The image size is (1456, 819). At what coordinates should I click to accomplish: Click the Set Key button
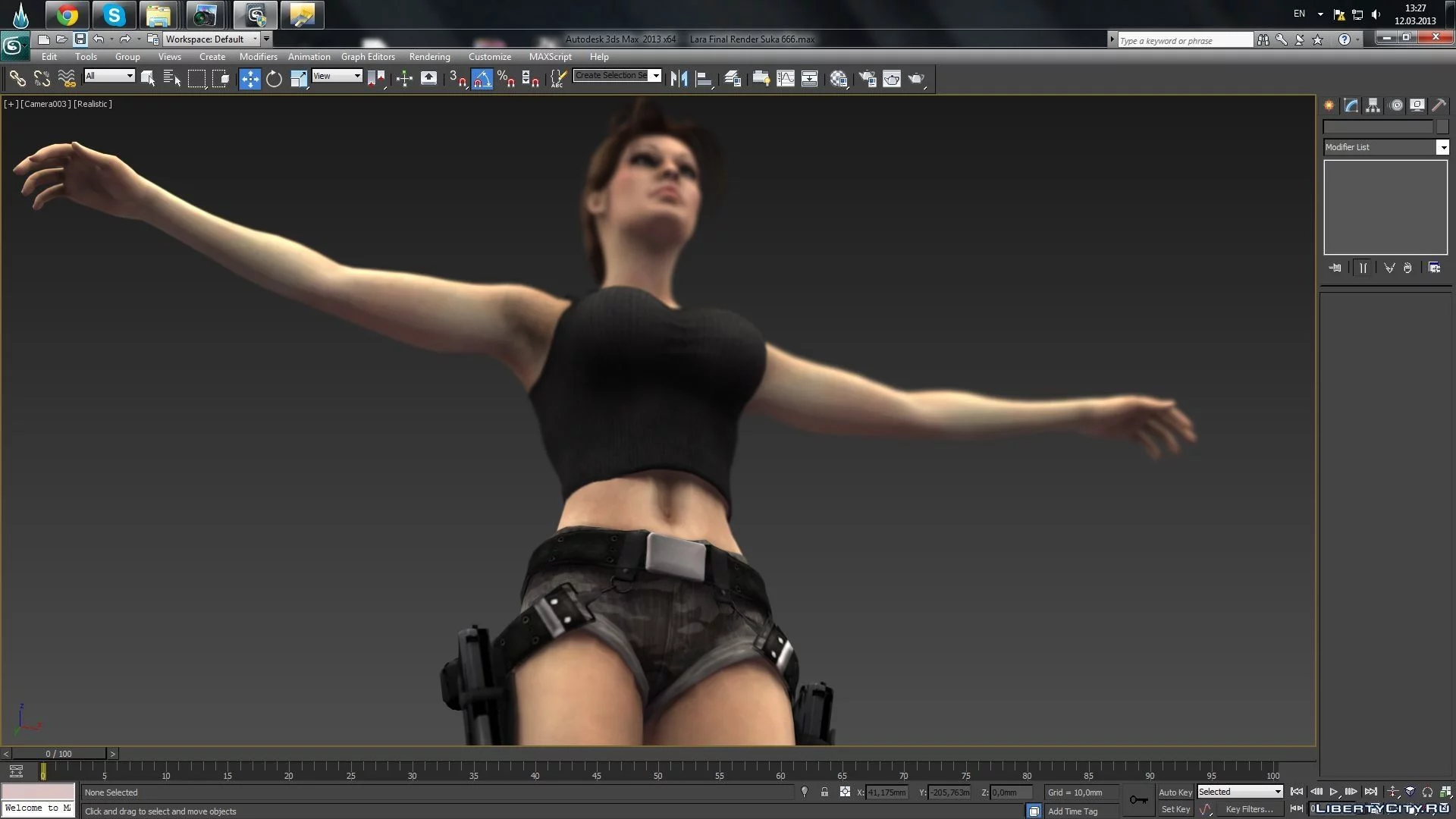1175,809
